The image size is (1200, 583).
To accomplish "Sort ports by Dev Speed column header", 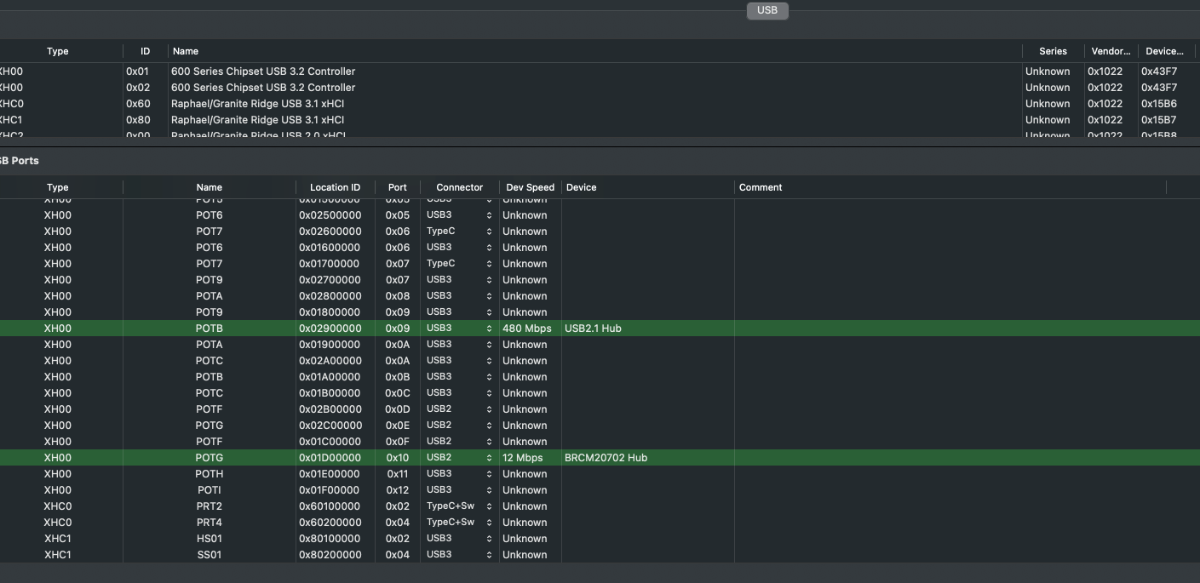I will click(x=529, y=187).
